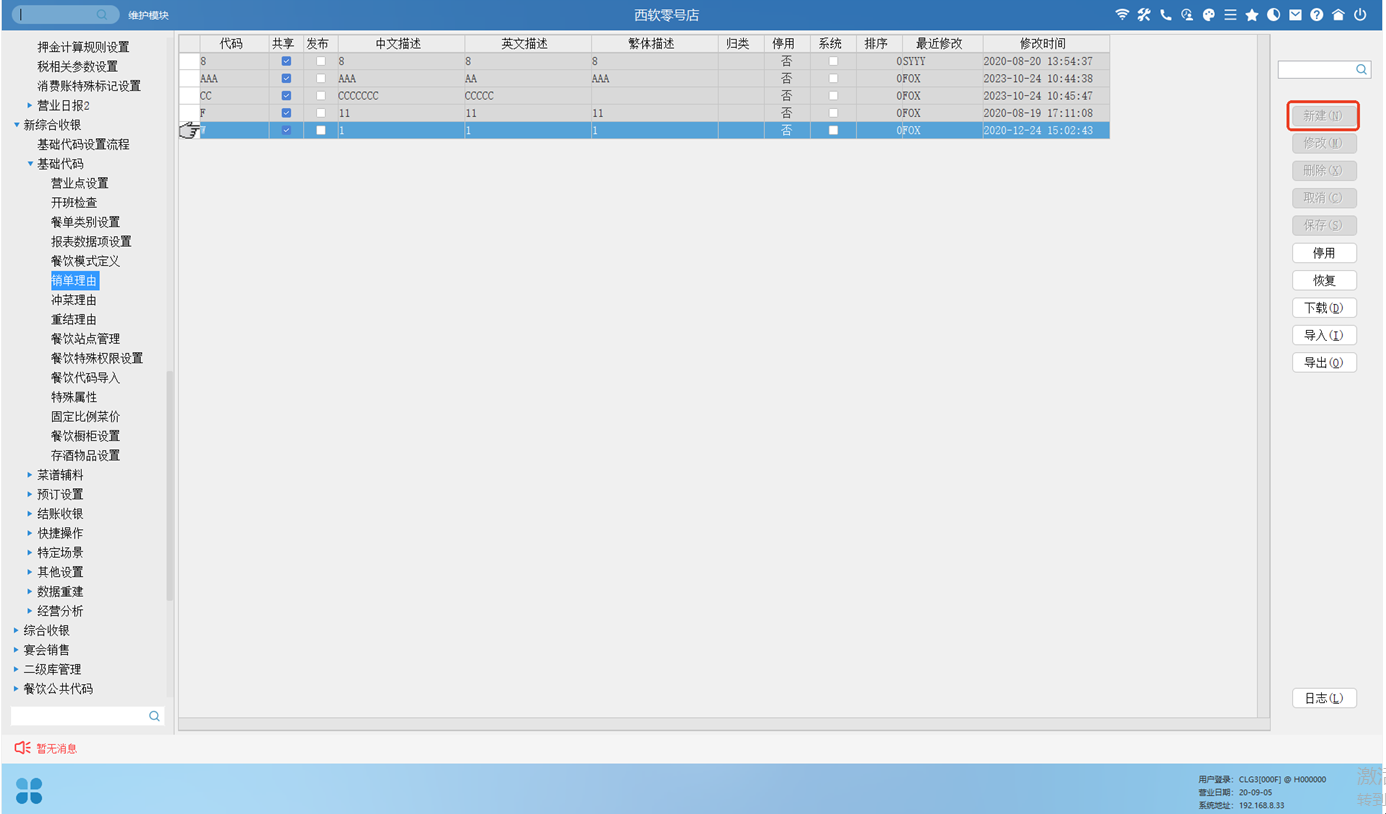Screen dimensions: 1386x814
Task: Collapse the 基础代码 tree node
Action: (30, 164)
